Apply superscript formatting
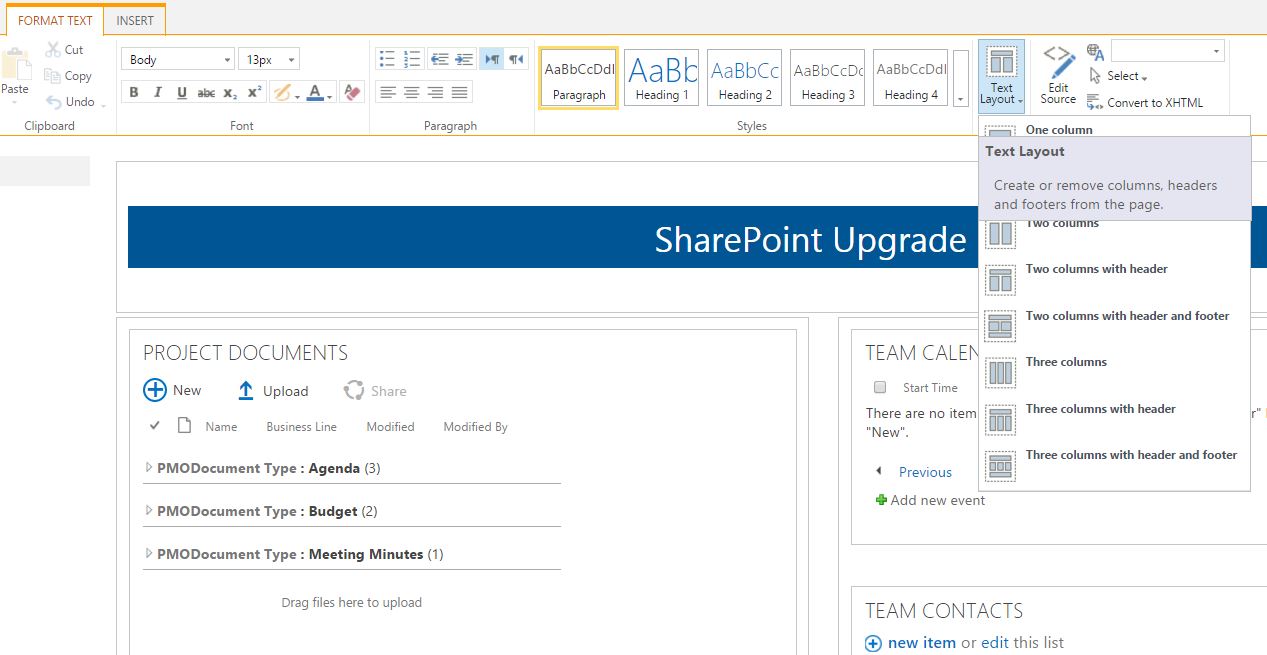This screenshot has height=655, width=1267. pyautogui.click(x=254, y=93)
